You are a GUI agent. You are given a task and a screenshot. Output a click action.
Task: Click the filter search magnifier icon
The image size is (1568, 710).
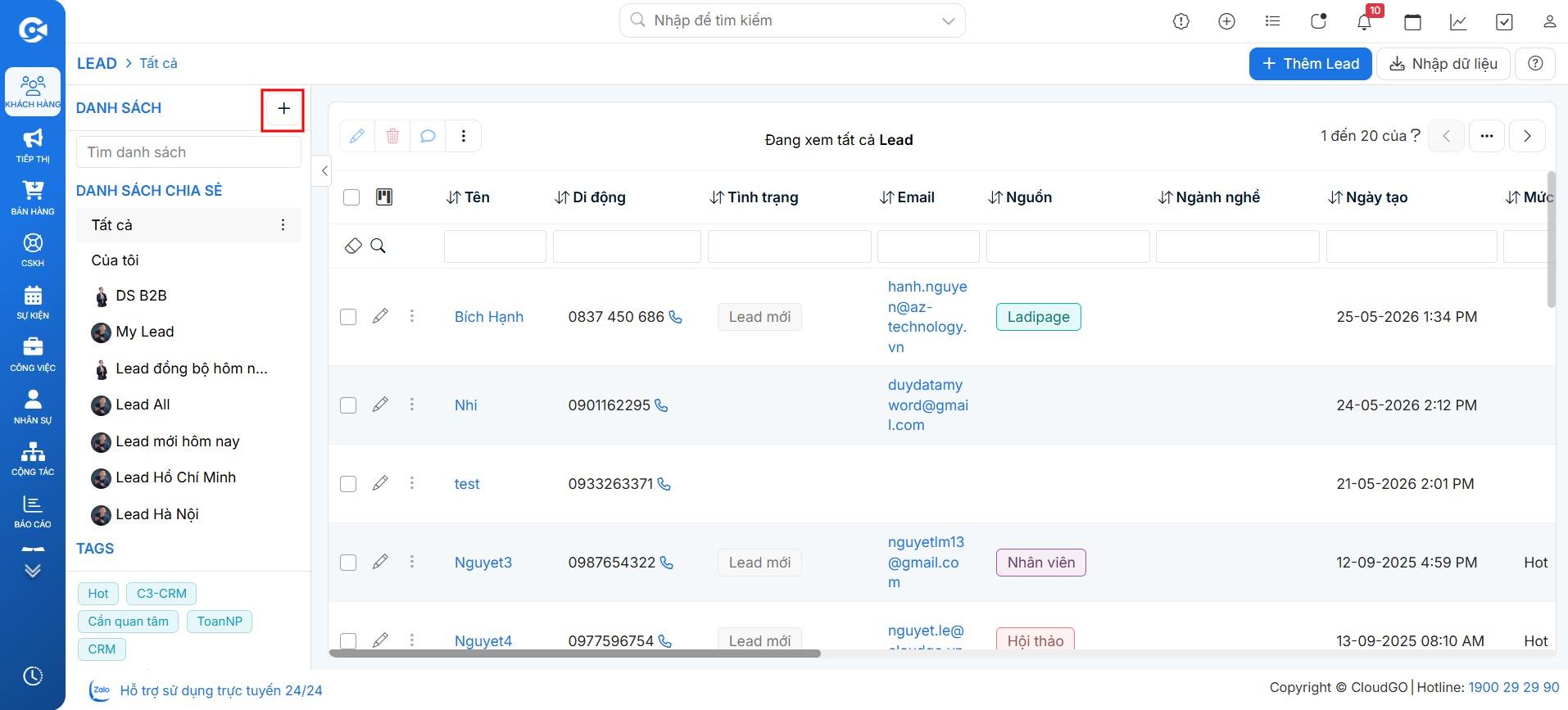(x=378, y=246)
